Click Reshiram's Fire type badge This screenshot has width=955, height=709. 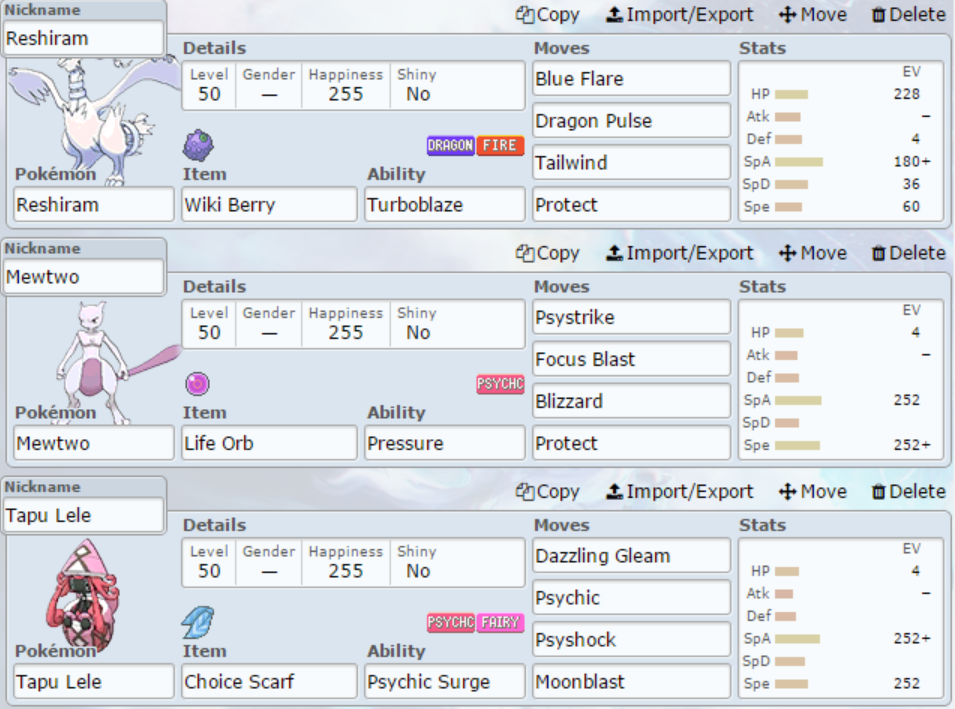500,146
